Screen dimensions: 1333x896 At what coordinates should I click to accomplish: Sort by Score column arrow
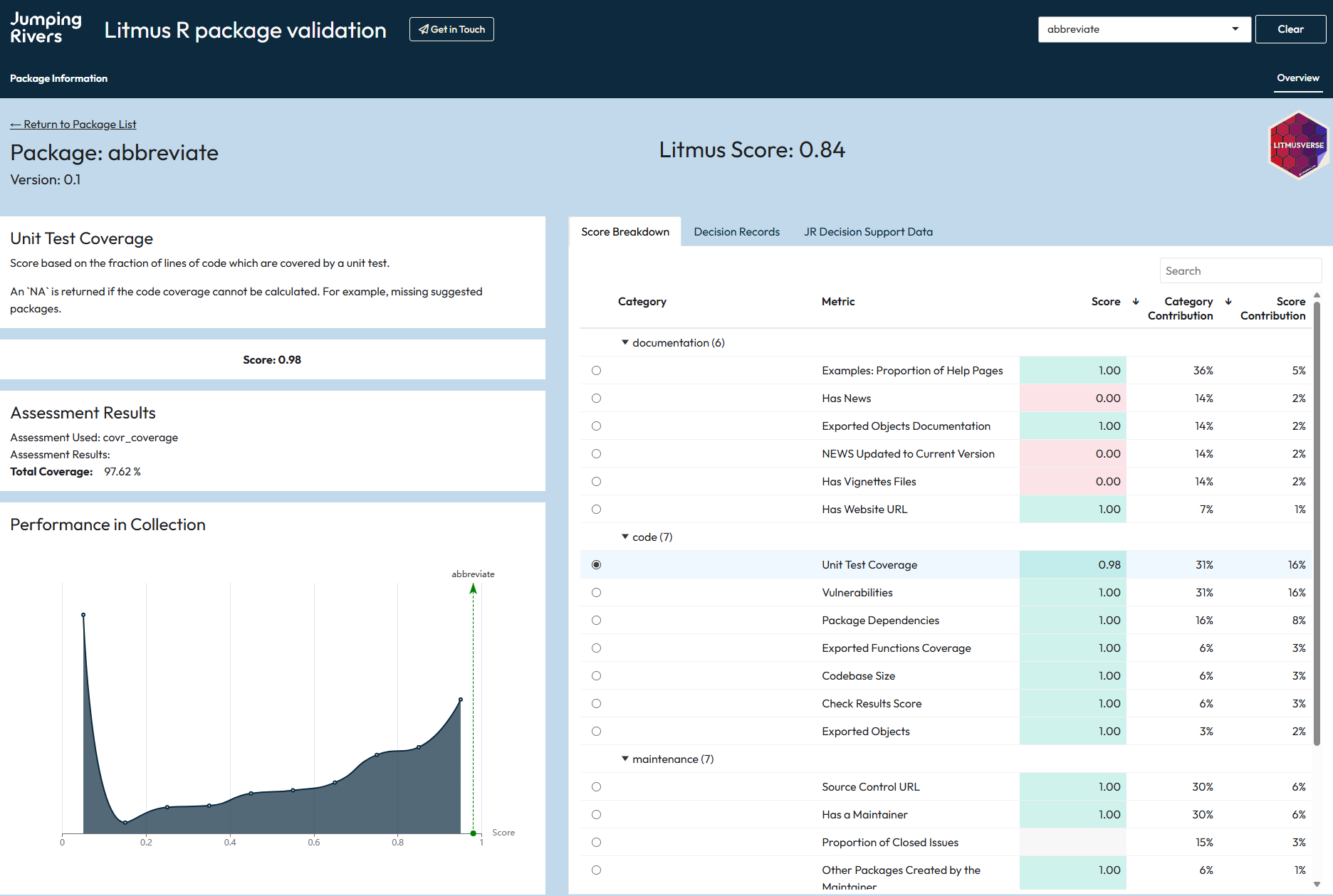(1136, 302)
